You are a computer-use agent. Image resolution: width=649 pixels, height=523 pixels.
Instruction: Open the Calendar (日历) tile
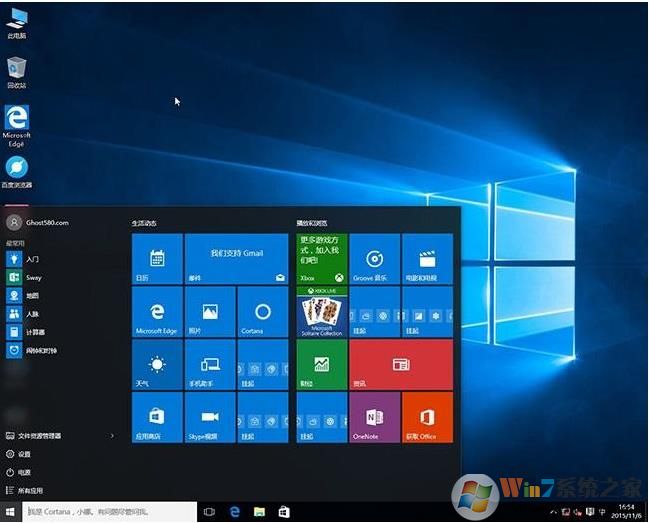tap(157, 259)
